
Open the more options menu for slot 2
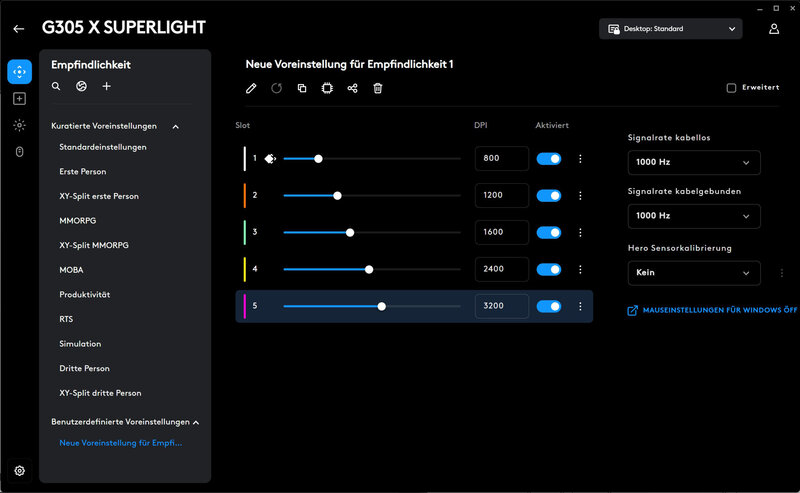(x=580, y=195)
